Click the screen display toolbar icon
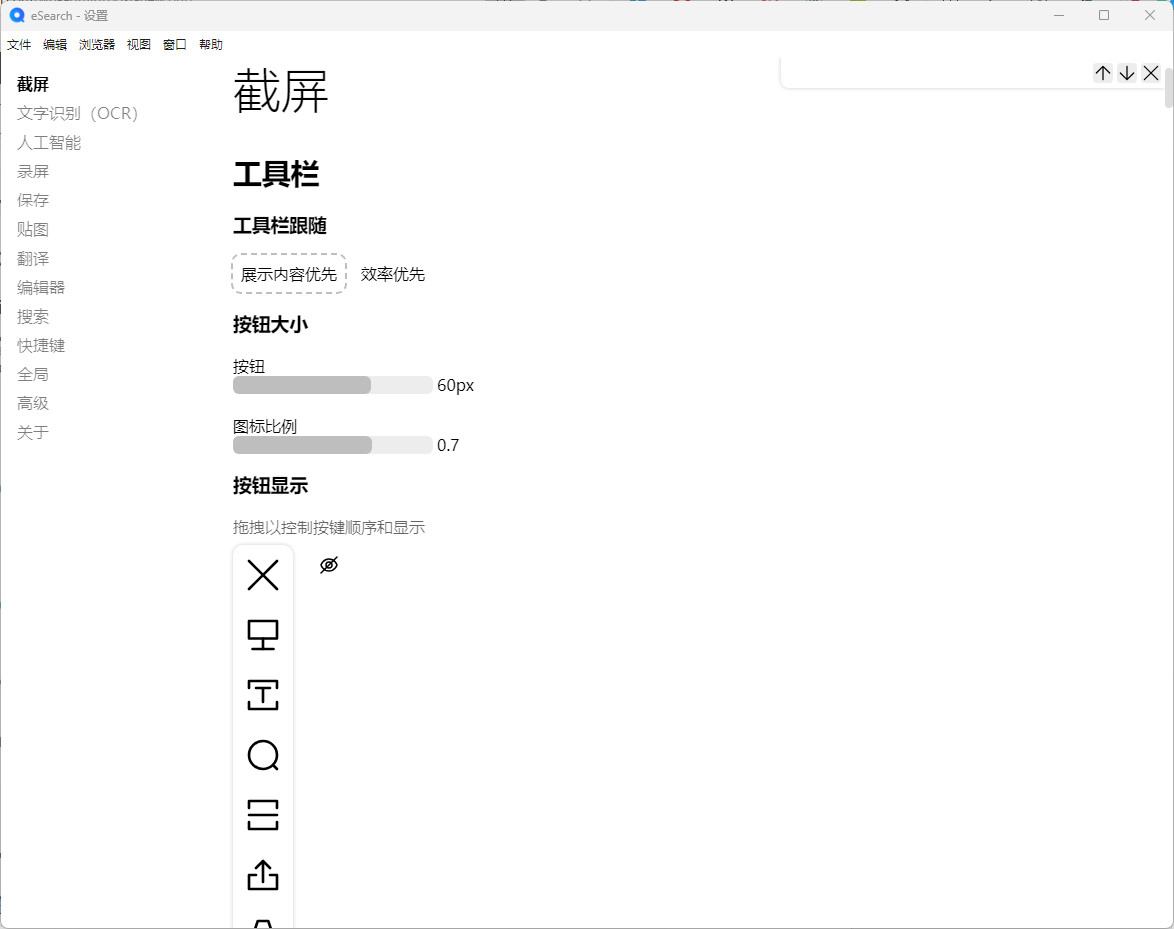 coord(263,635)
